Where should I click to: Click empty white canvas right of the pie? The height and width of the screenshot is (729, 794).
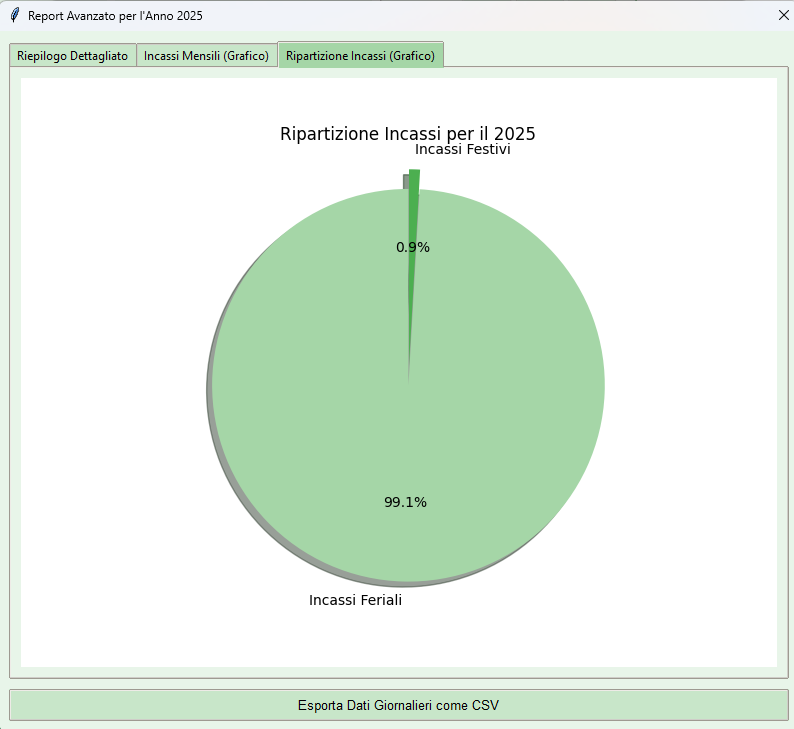(690, 380)
